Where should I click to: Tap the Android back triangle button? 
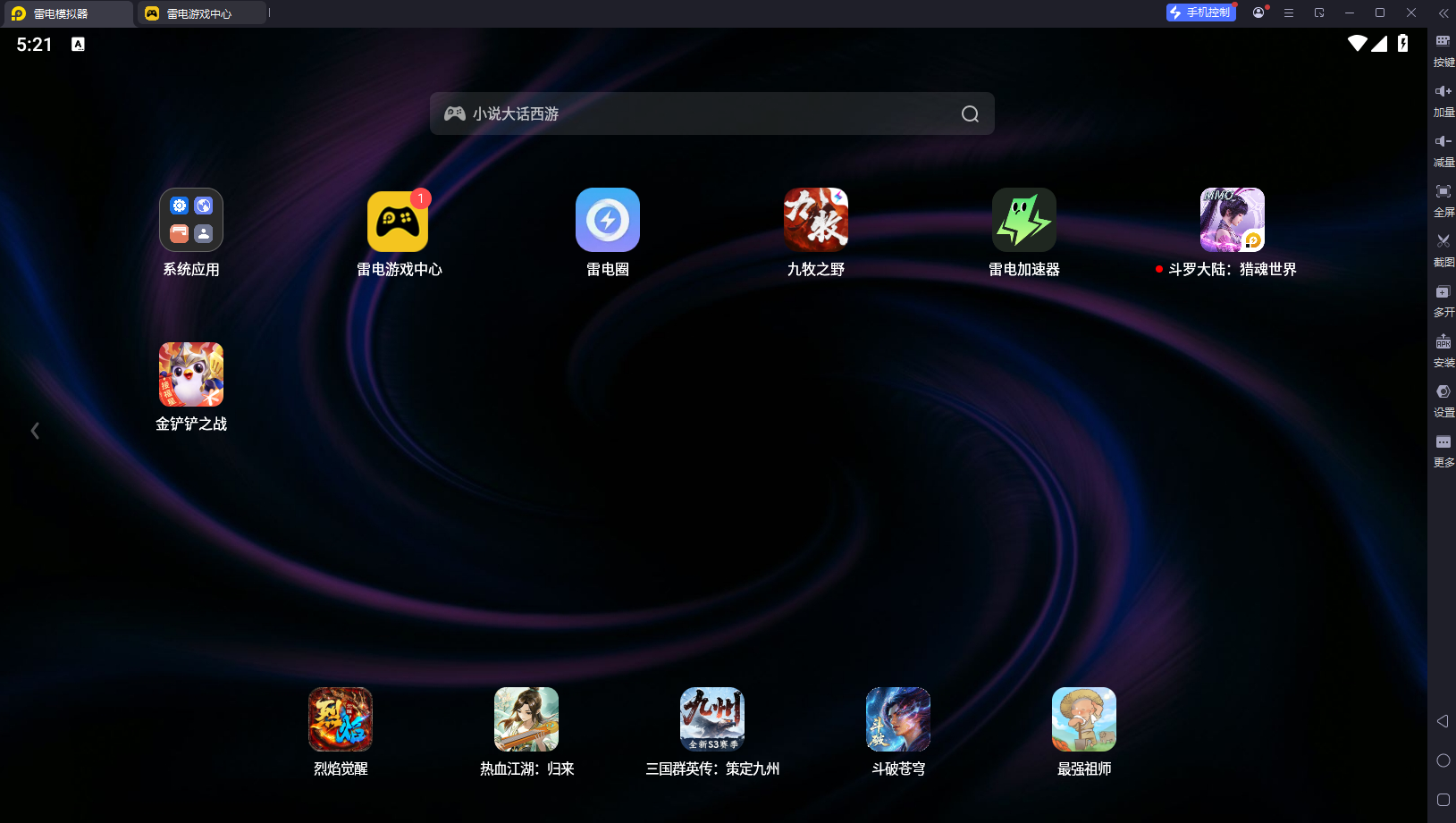1443,721
